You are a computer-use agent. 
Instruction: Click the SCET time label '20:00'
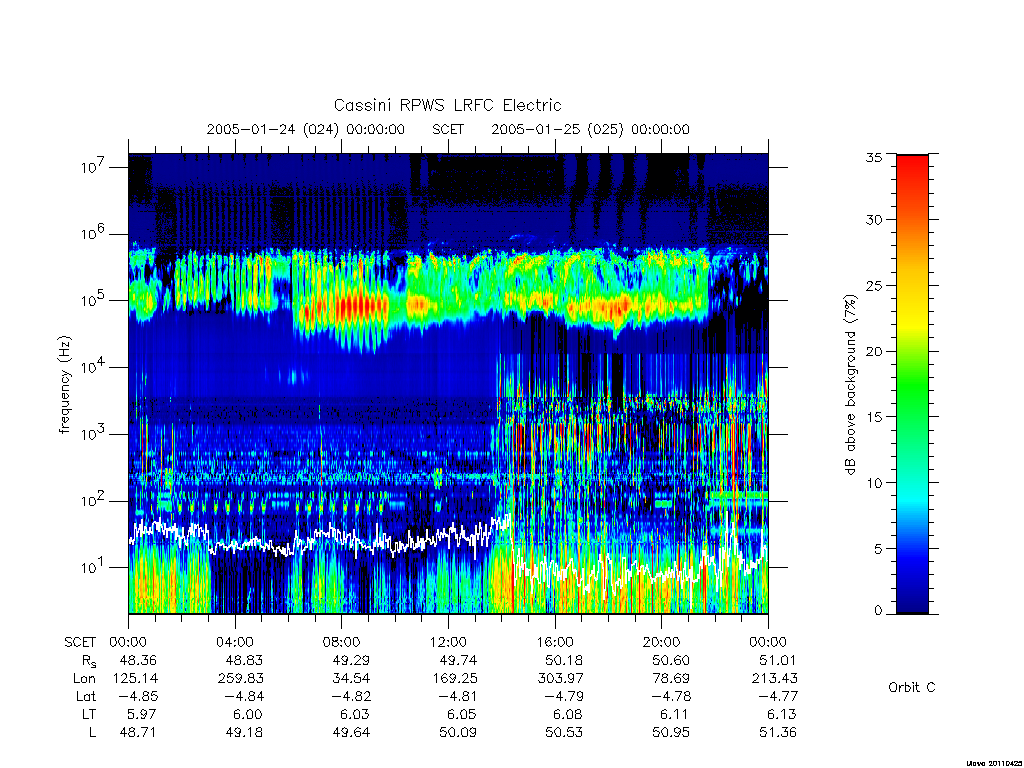click(x=662, y=642)
